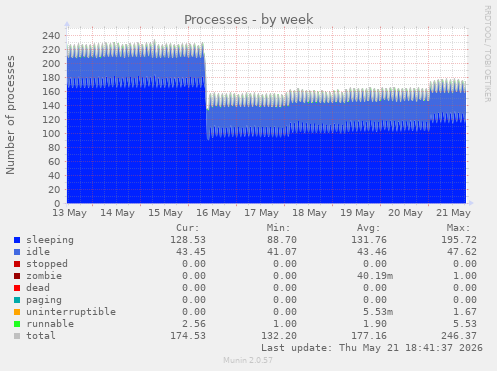Click total current value 174.53
The width and height of the screenshot is (497, 371).
click(x=188, y=336)
